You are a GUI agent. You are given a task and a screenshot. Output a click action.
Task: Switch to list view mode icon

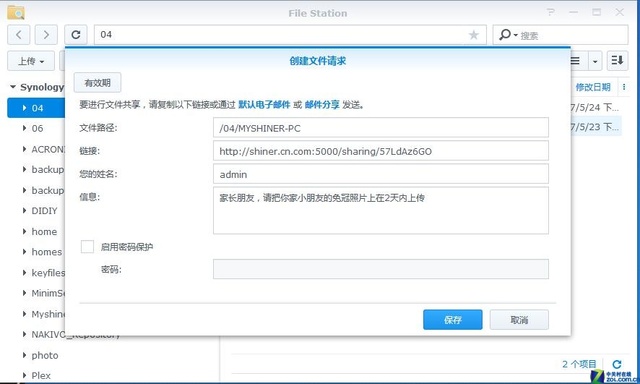coord(575,61)
